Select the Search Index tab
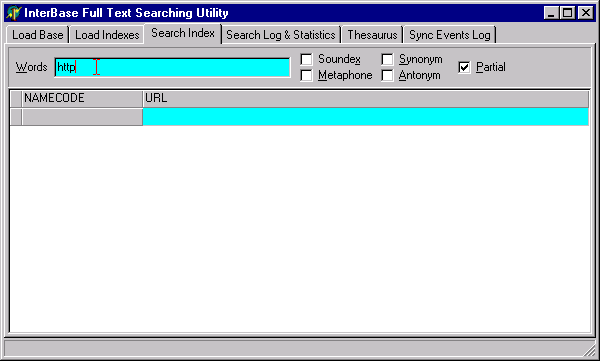The height and width of the screenshot is (361, 600). (183, 33)
